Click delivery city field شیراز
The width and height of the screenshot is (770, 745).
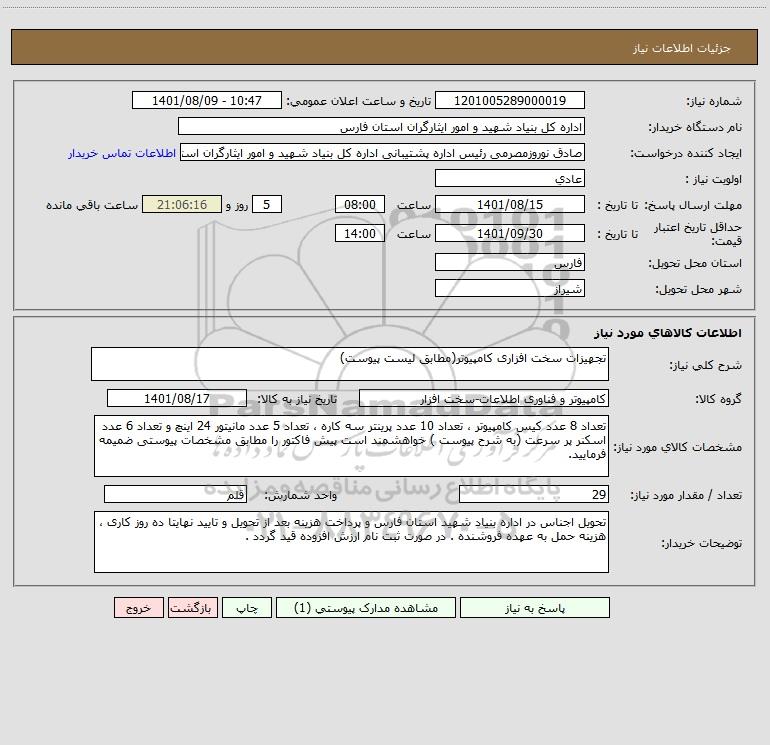click(510, 288)
